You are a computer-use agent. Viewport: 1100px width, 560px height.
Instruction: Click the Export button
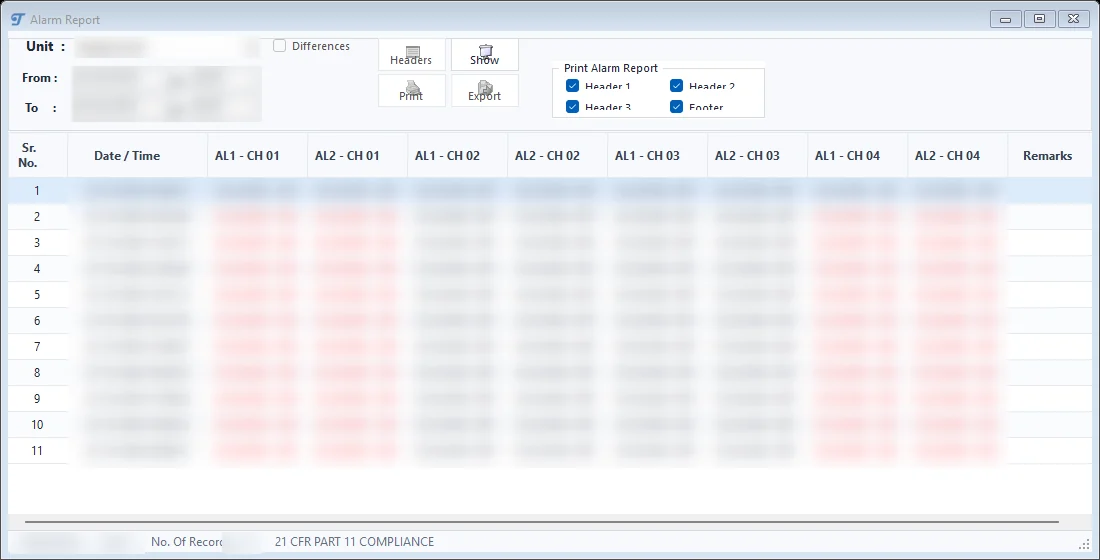pos(485,91)
